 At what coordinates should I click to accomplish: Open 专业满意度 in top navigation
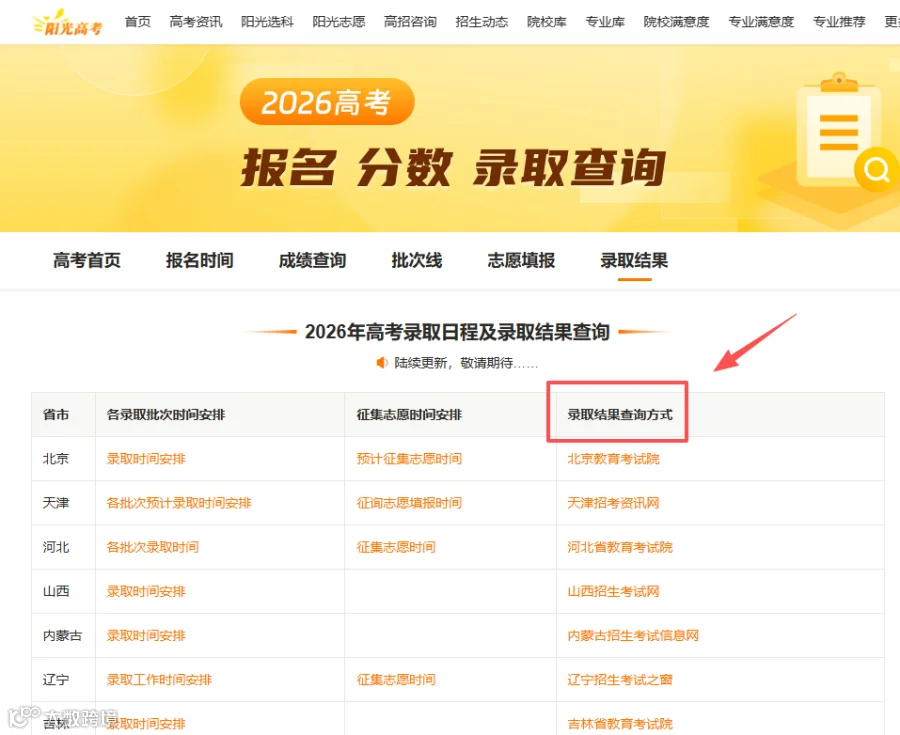pyautogui.click(x=761, y=22)
